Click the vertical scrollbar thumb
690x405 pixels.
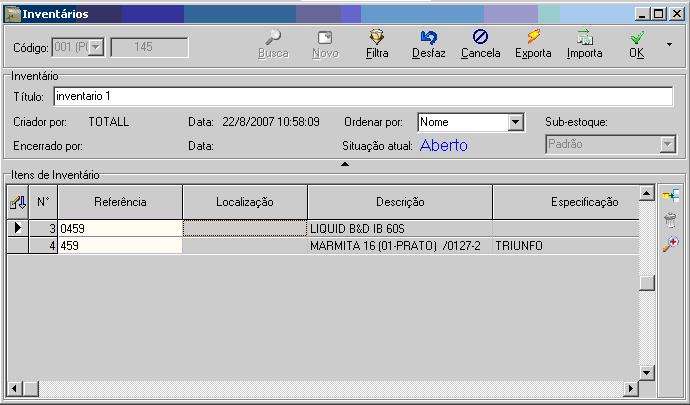(x=646, y=283)
